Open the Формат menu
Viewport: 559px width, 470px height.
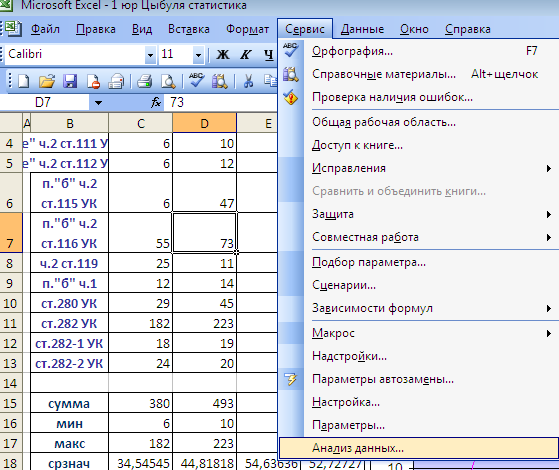coord(247,29)
